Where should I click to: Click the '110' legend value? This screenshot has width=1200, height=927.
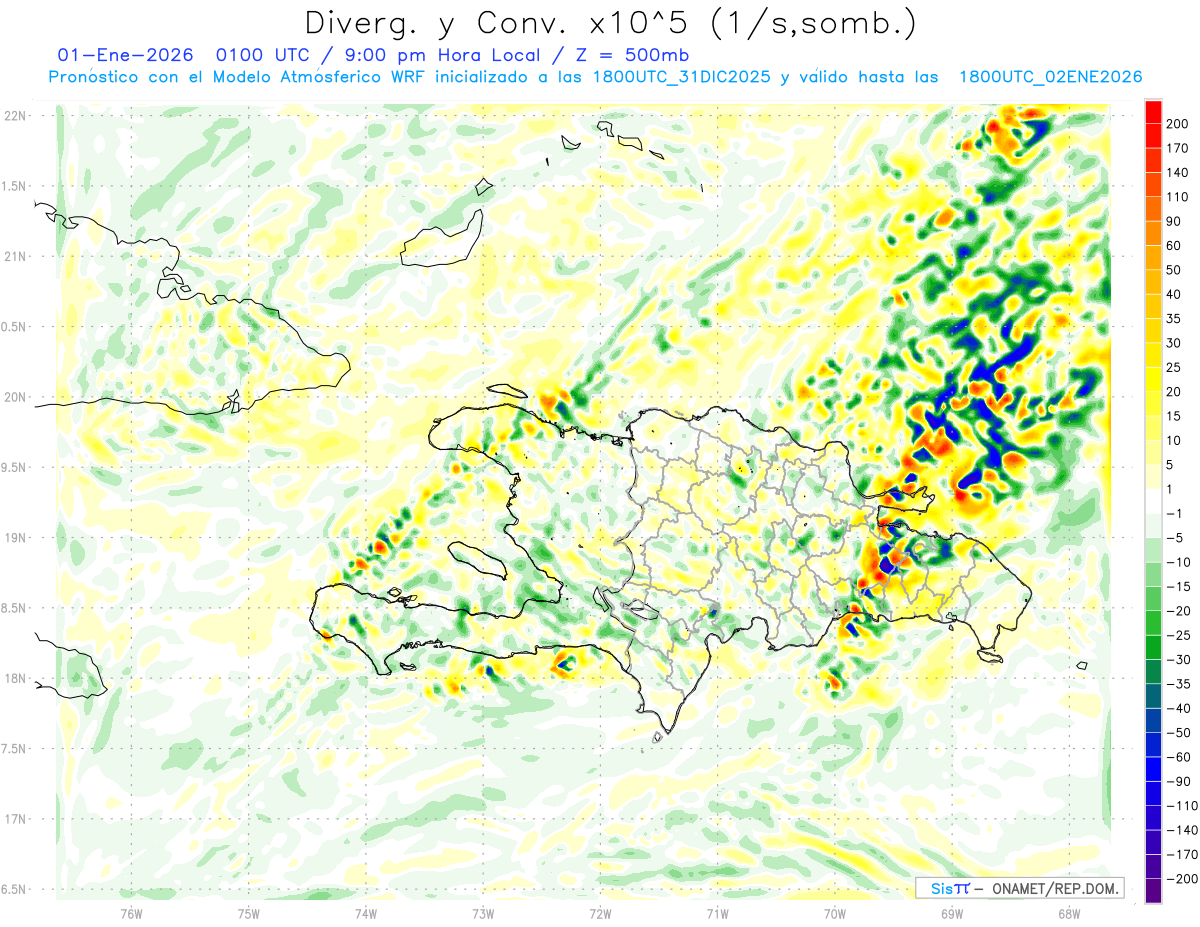(1177, 197)
